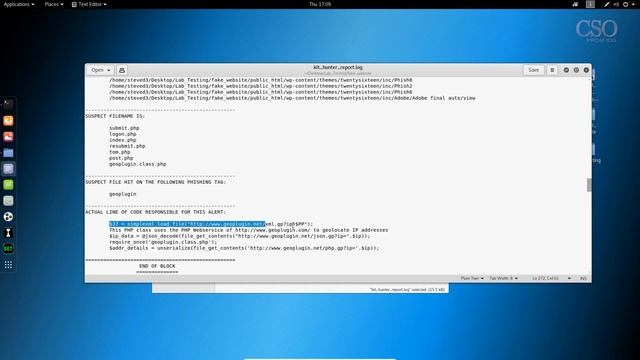Click the inc/Phish6 path line

[x=260, y=92]
